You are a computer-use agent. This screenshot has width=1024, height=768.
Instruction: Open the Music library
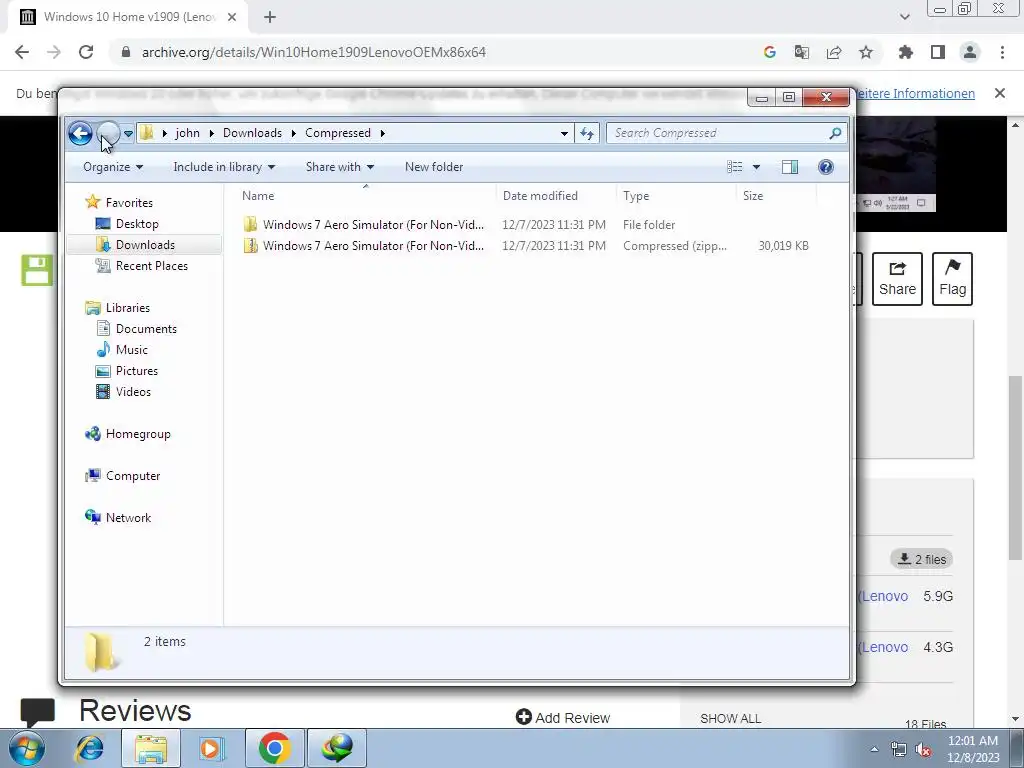pos(132,349)
